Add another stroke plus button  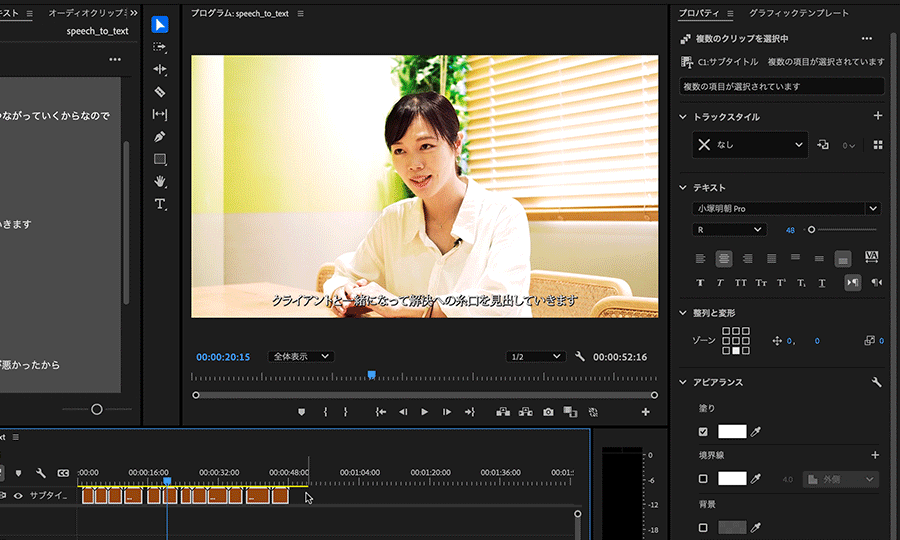click(875, 455)
